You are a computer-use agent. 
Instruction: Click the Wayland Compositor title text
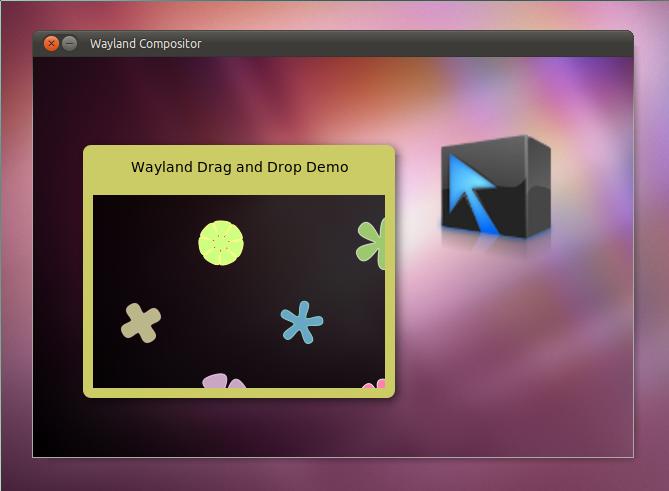(145, 44)
